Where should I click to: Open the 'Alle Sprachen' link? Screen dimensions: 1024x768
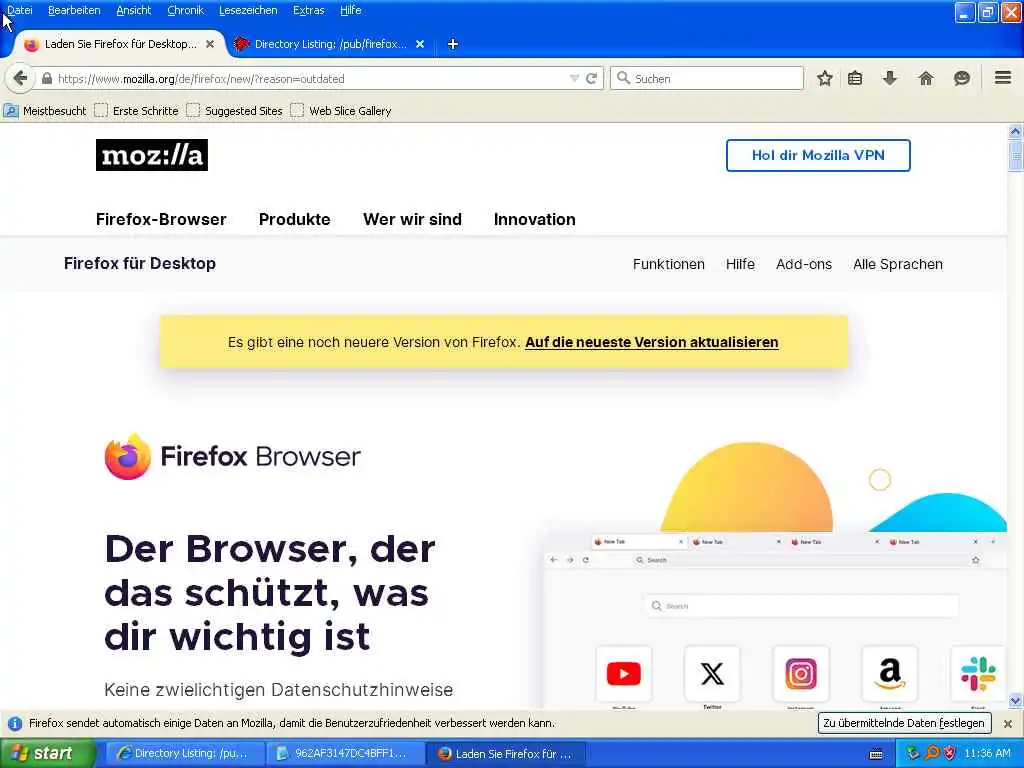coord(897,264)
